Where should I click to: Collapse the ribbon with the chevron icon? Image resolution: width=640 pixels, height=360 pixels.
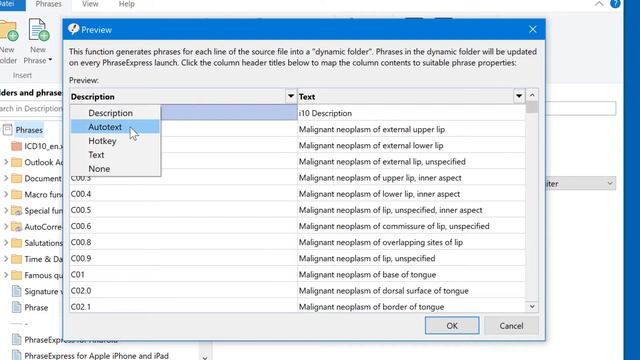point(599,4)
